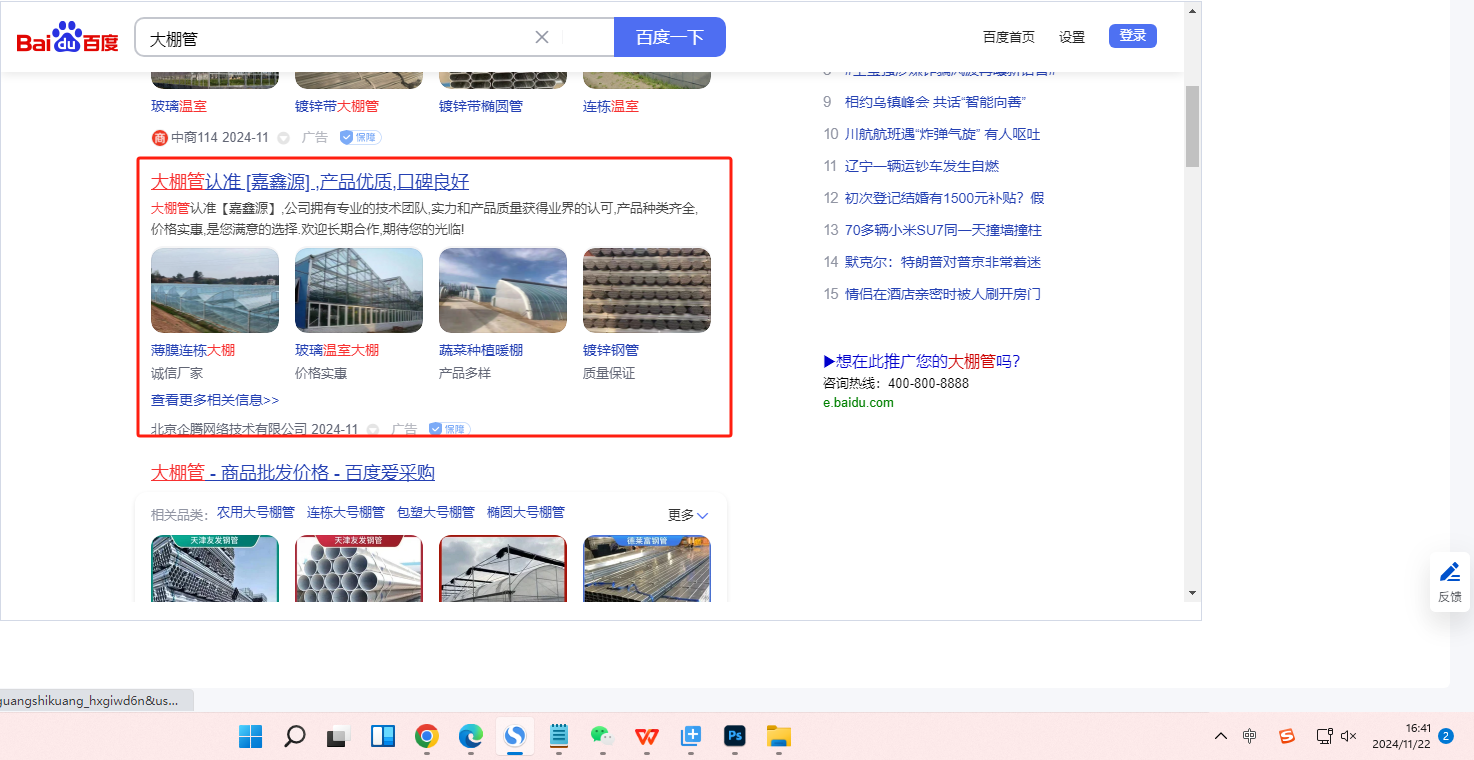
Task: Launch WPS Office from the taskbar
Action: [x=647, y=737]
